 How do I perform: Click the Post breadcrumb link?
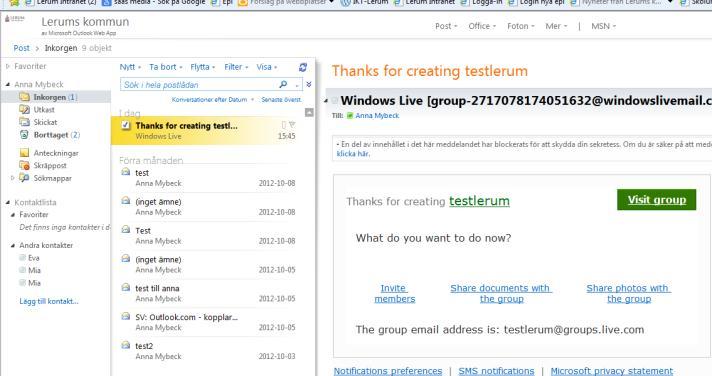click(21, 48)
